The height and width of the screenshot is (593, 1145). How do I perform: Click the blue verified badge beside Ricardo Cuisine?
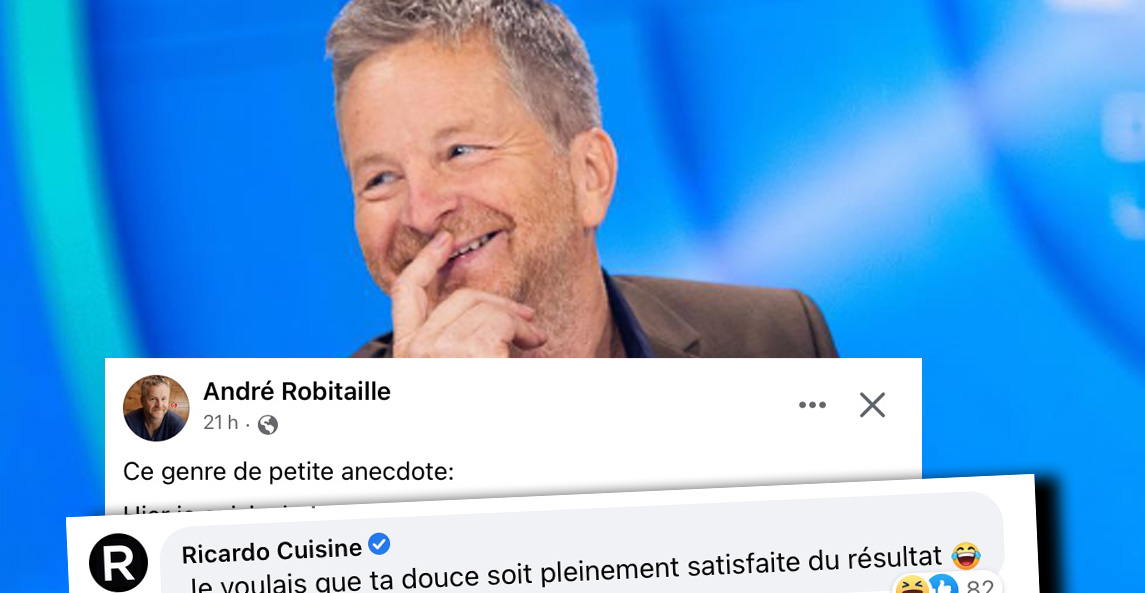tap(378, 544)
